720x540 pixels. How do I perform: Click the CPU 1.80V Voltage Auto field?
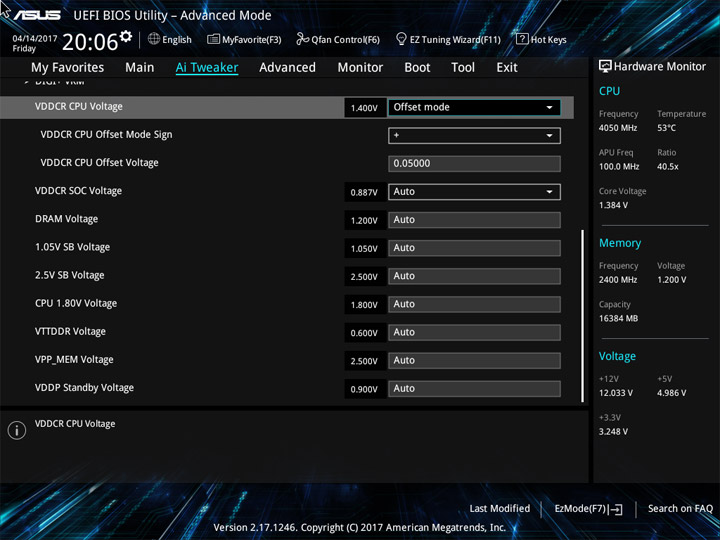click(474, 304)
